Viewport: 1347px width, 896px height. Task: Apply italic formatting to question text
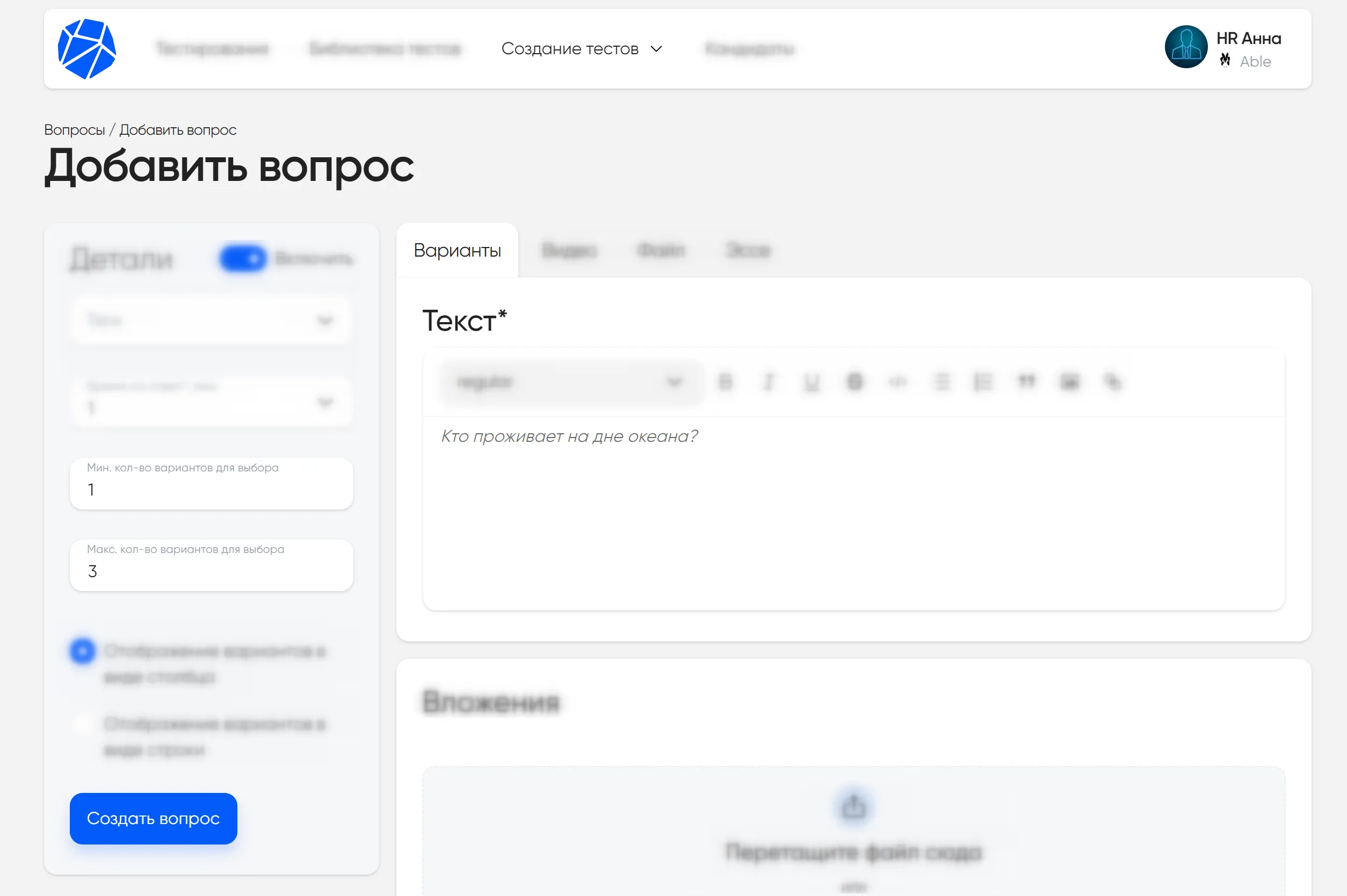769,382
